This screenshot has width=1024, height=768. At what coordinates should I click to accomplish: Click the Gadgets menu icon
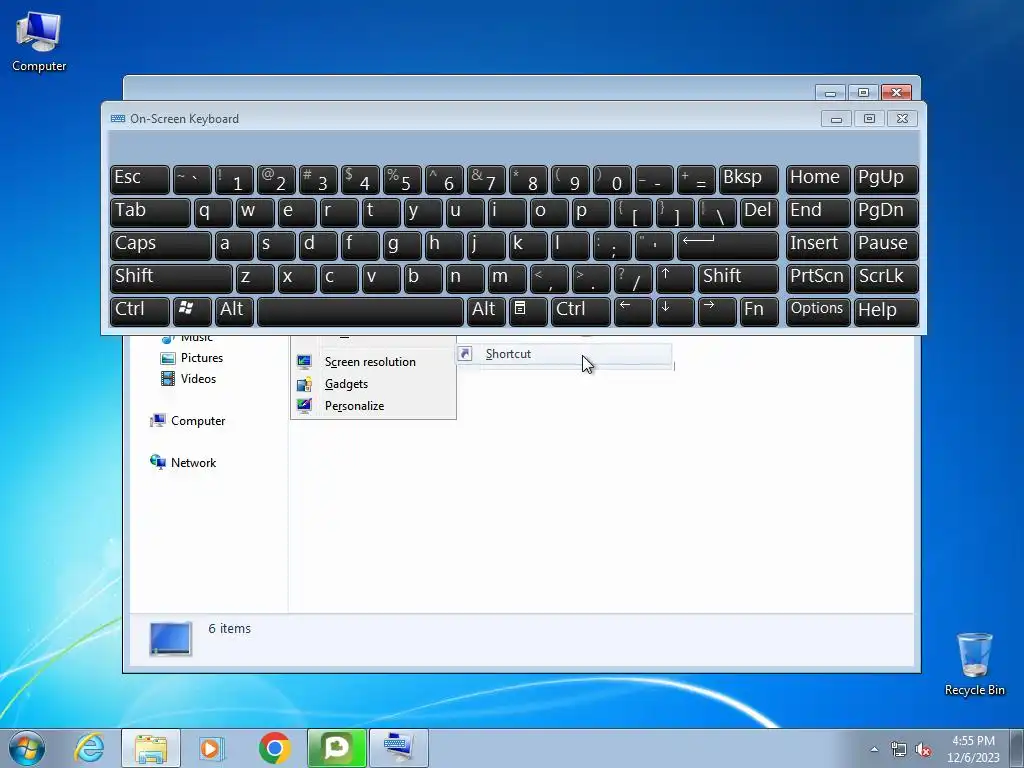coord(304,384)
